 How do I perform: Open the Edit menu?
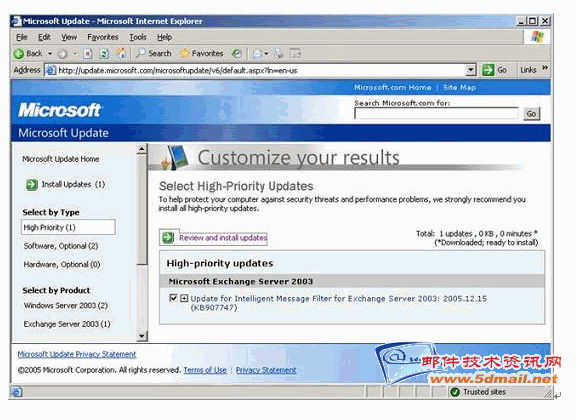click(x=44, y=37)
